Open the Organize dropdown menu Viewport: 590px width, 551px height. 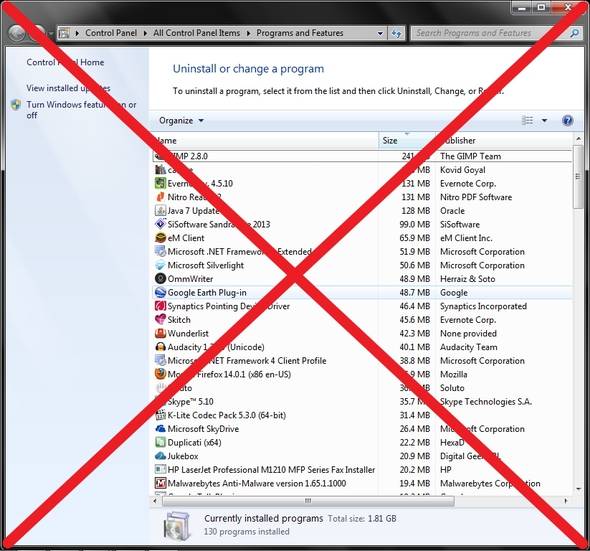coord(181,121)
